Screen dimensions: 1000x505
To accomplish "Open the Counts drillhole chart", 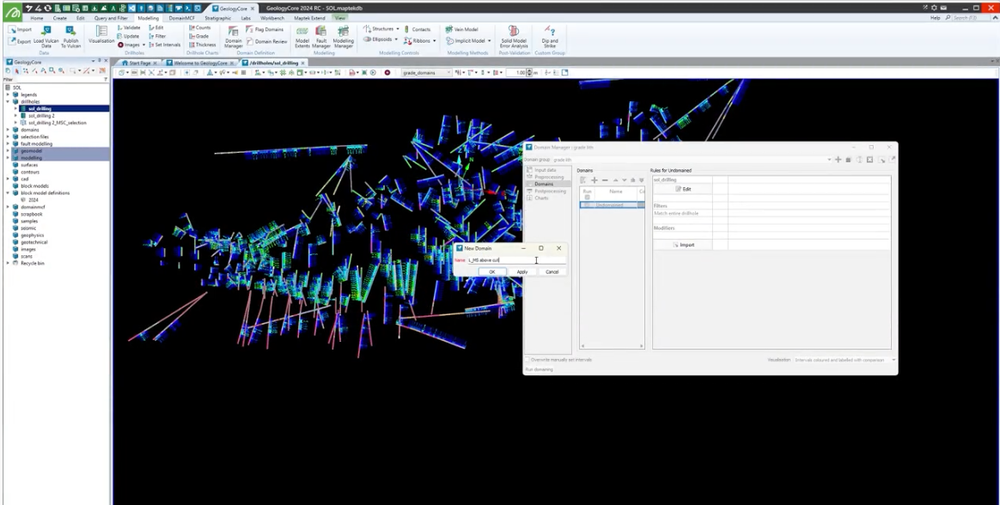I will click(x=200, y=28).
